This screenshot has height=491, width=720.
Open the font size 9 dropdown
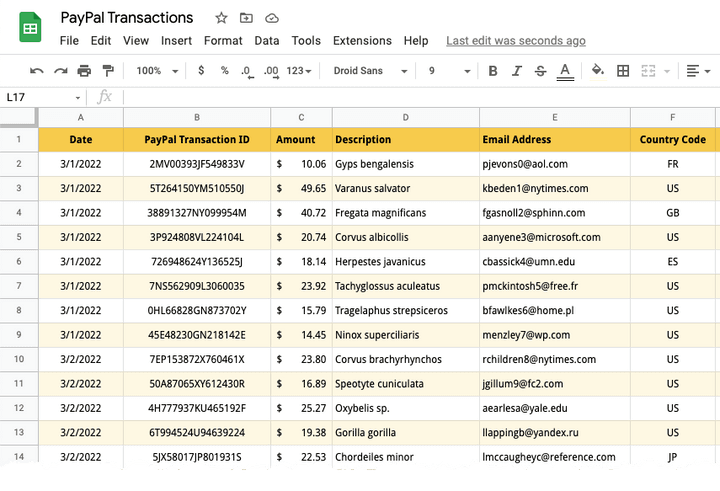[450, 71]
